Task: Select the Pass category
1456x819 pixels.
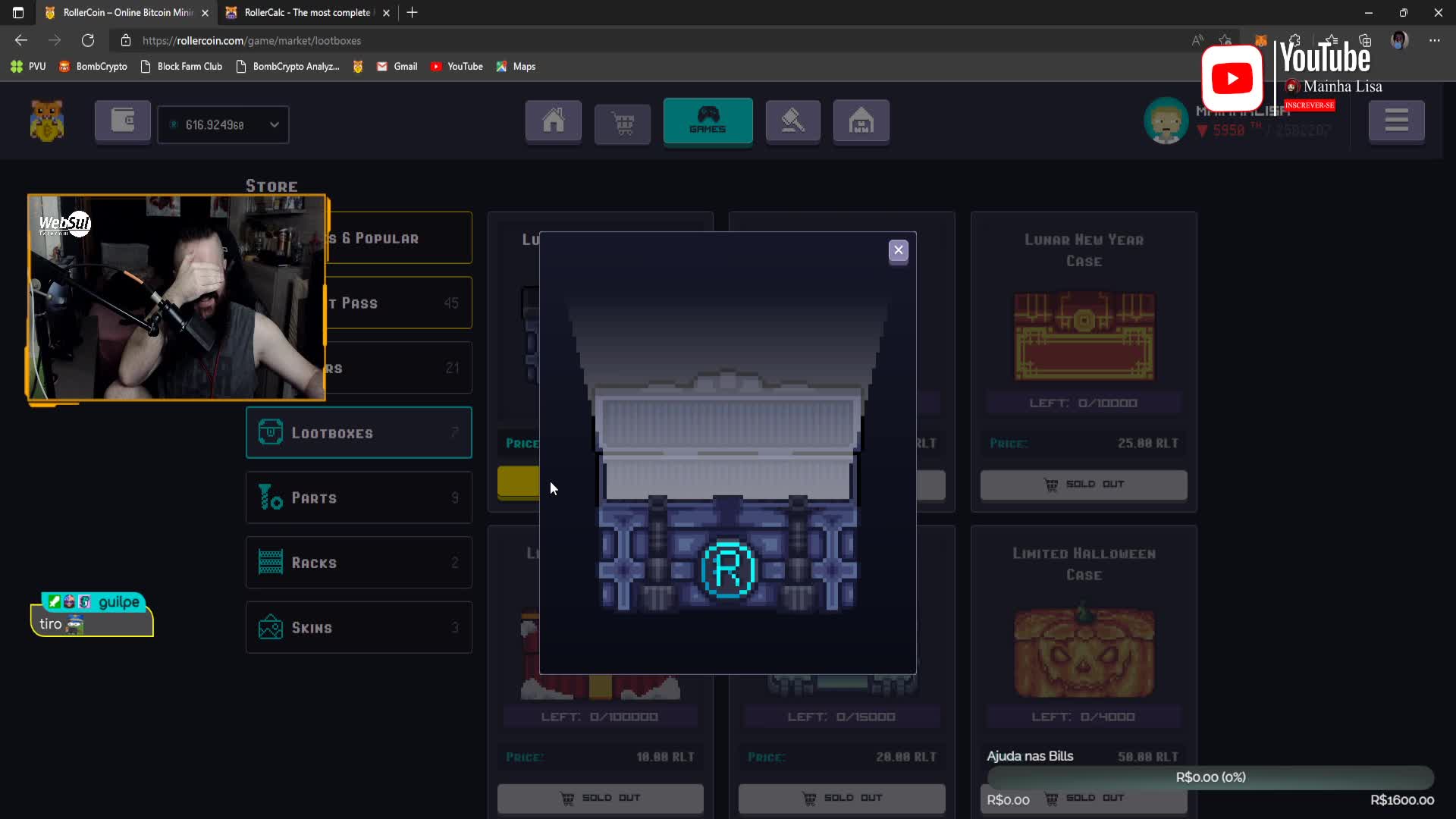Action: click(399, 303)
